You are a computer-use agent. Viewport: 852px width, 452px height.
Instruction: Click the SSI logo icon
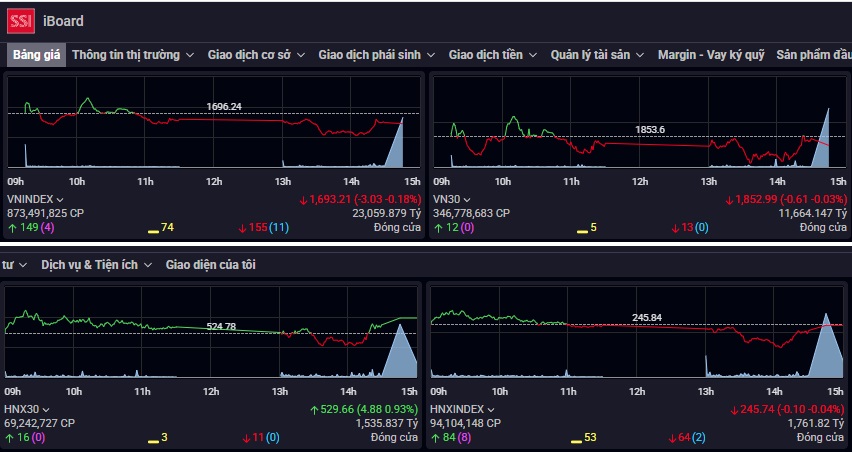pos(20,20)
